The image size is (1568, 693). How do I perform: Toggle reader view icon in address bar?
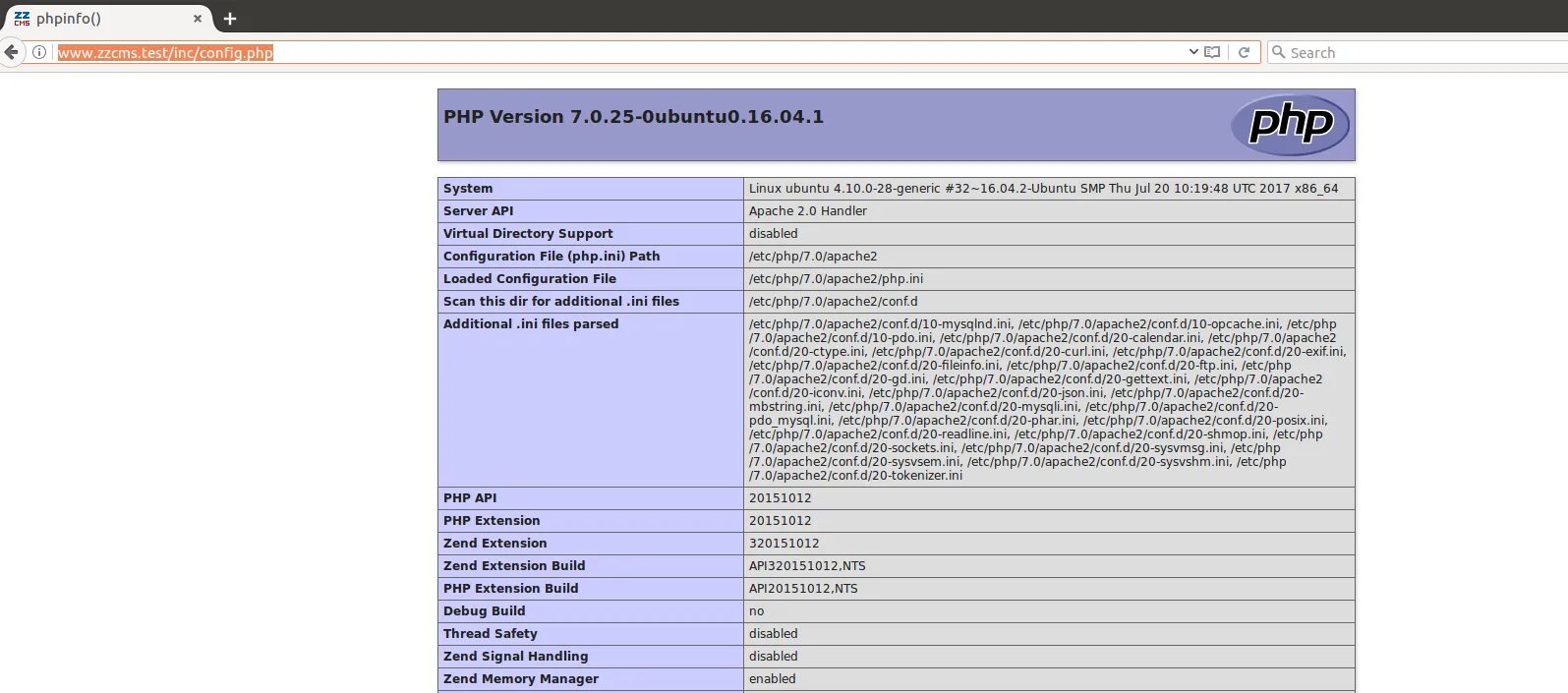[x=1212, y=52]
